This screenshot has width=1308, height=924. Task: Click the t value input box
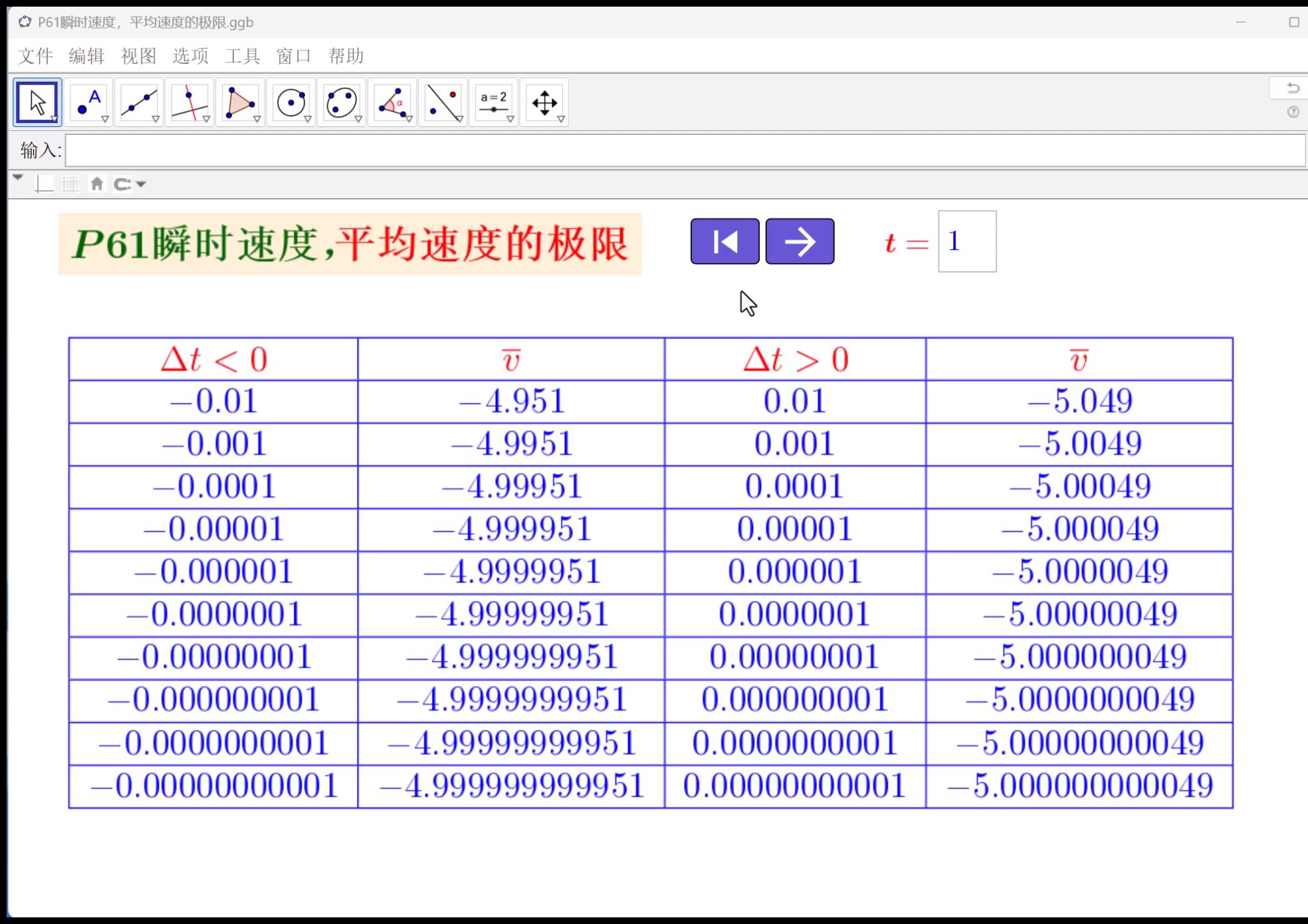(x=966, y=241)
